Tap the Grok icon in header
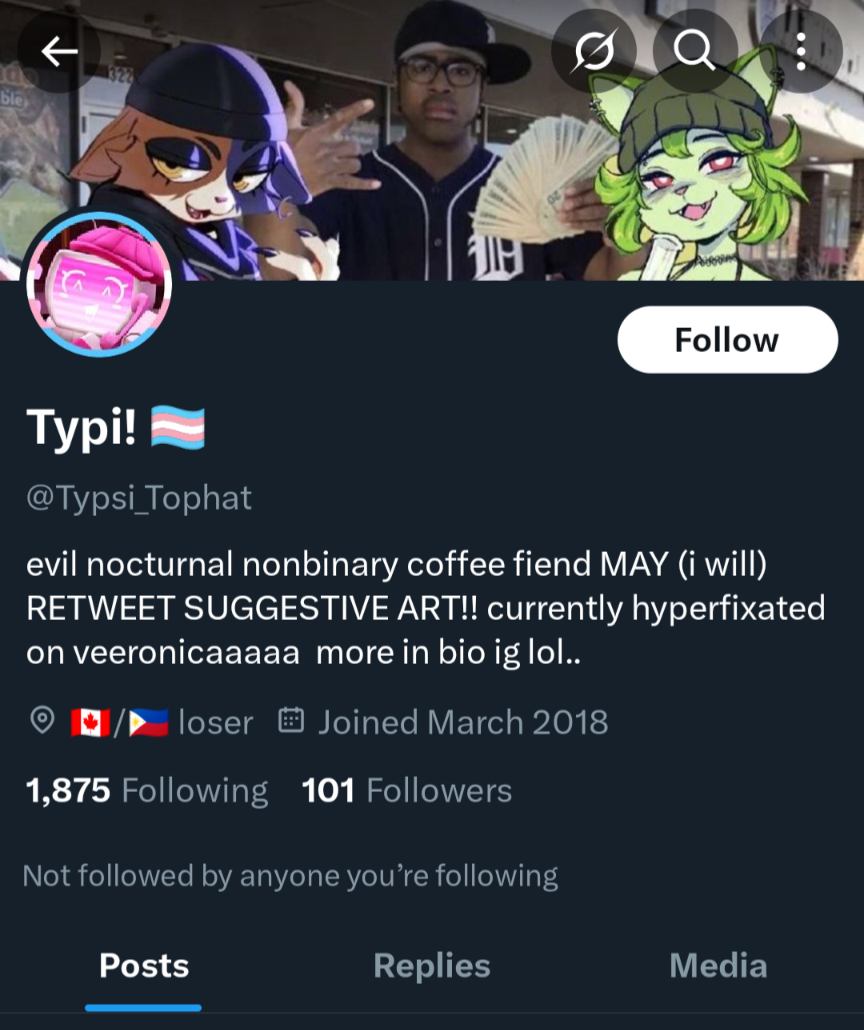 coord(593,52)
